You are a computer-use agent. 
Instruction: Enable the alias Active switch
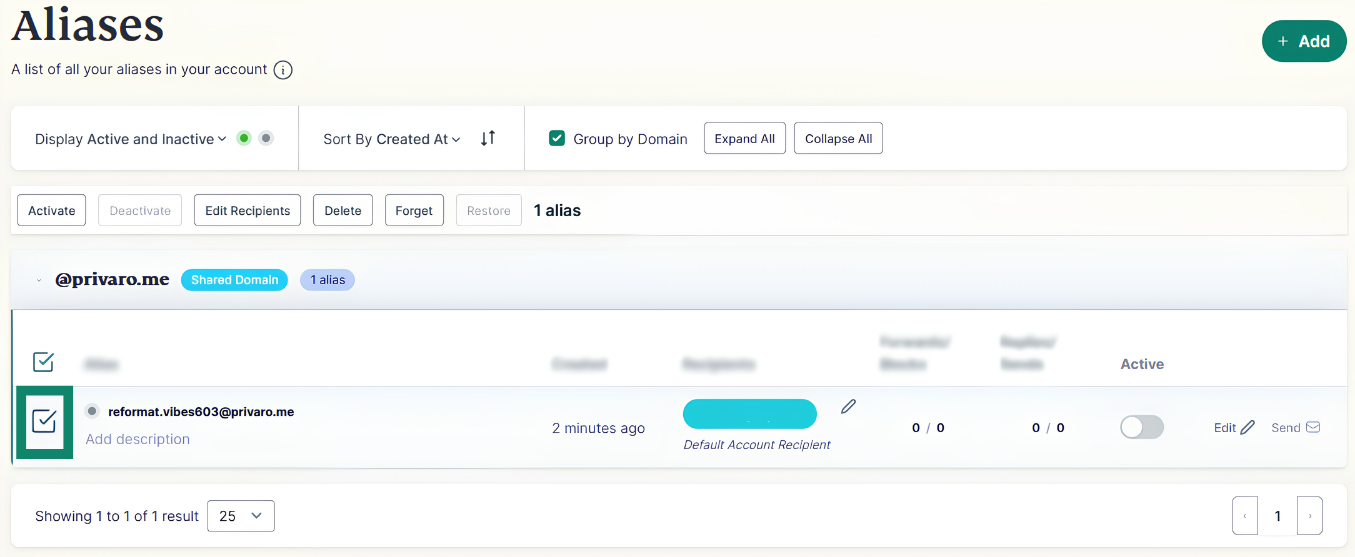pyautogui.click(x=1142, y=427)
